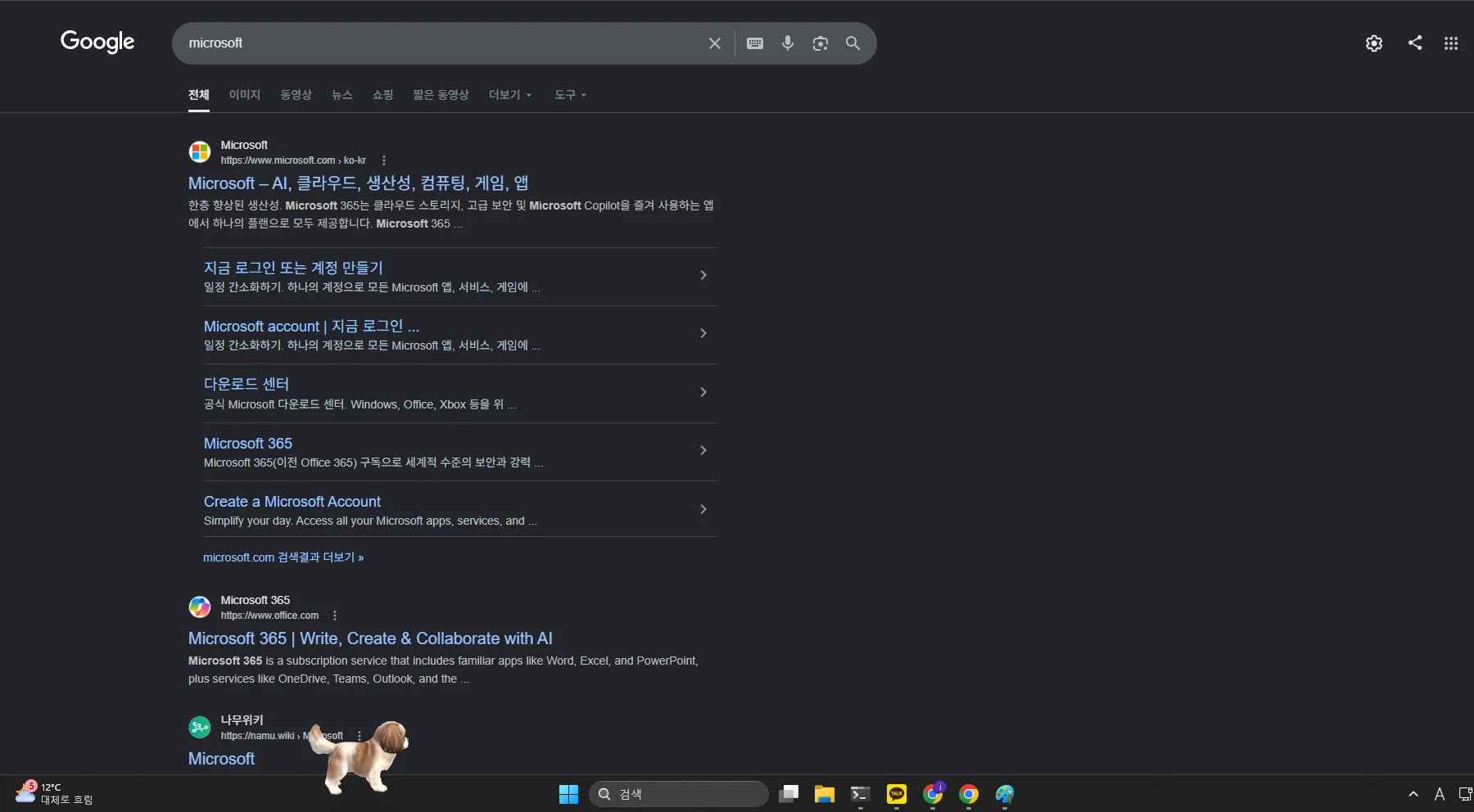
Task: Open Task View in the taskbar
Action: click(x=789, y=794)
